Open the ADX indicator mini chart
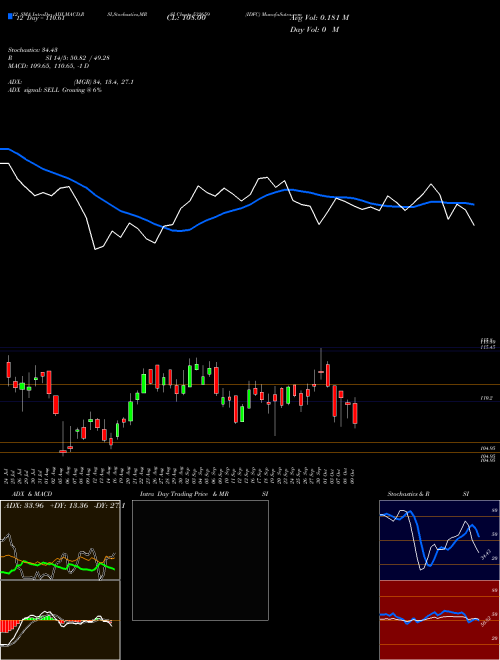 pos(60,540)
